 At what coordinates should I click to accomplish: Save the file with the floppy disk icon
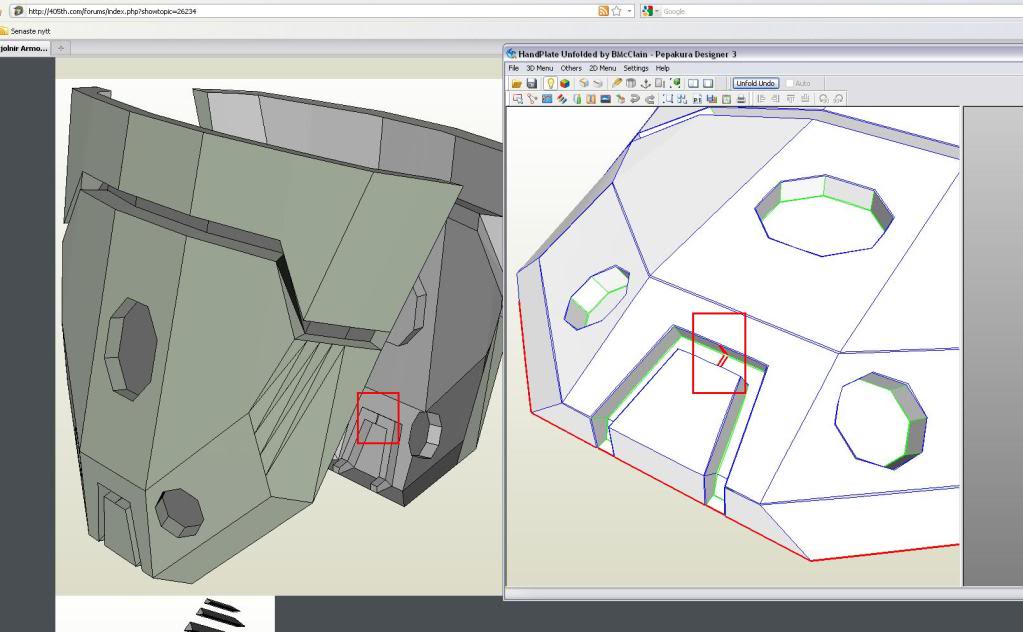pos(532,83)
